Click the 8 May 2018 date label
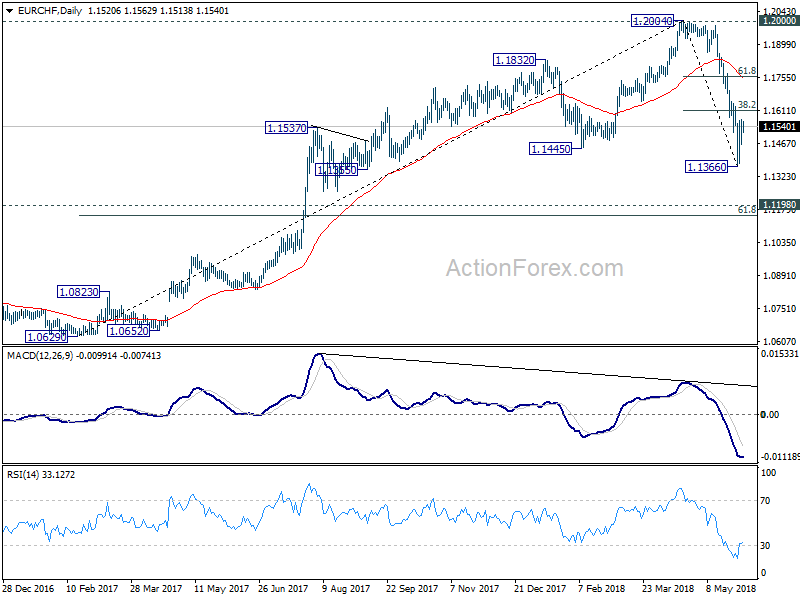Image resolution: width=800 pixels, height=600 pixels. point(731,588)
